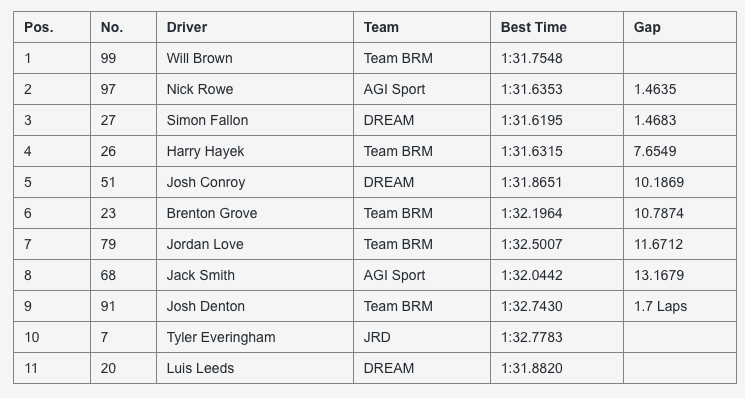Viewport: 745px width, 398px height.
Task: Click the Best Time column header
Action: point(557,27)
